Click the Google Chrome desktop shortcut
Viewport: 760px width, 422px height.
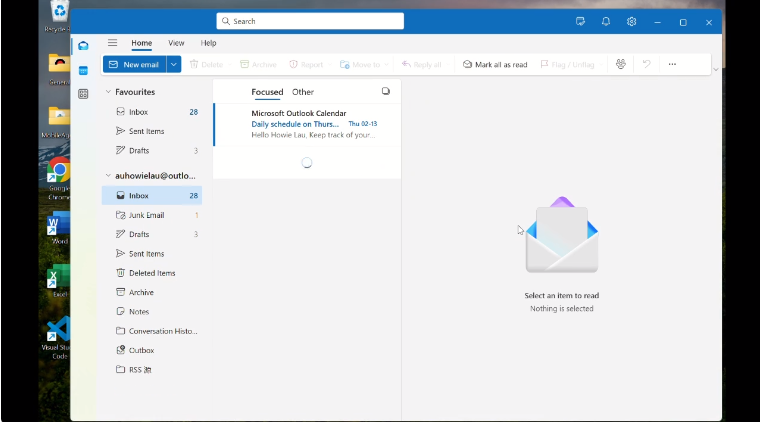[59, 178]
